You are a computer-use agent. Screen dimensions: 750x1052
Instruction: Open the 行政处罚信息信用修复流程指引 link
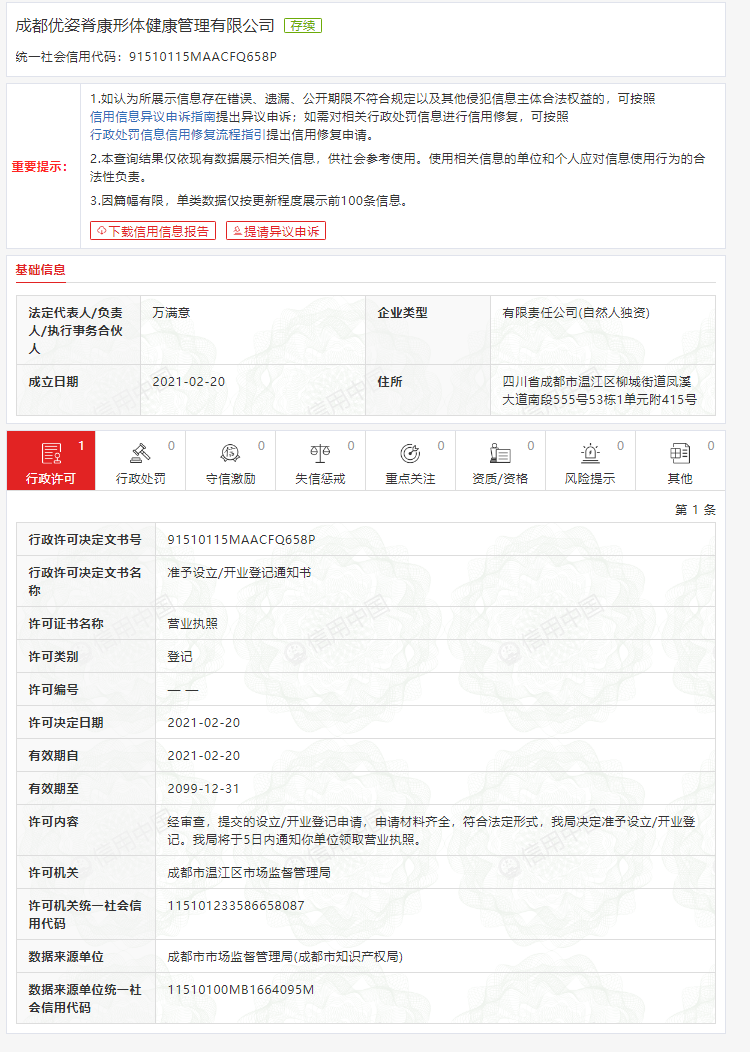(178, 135)
